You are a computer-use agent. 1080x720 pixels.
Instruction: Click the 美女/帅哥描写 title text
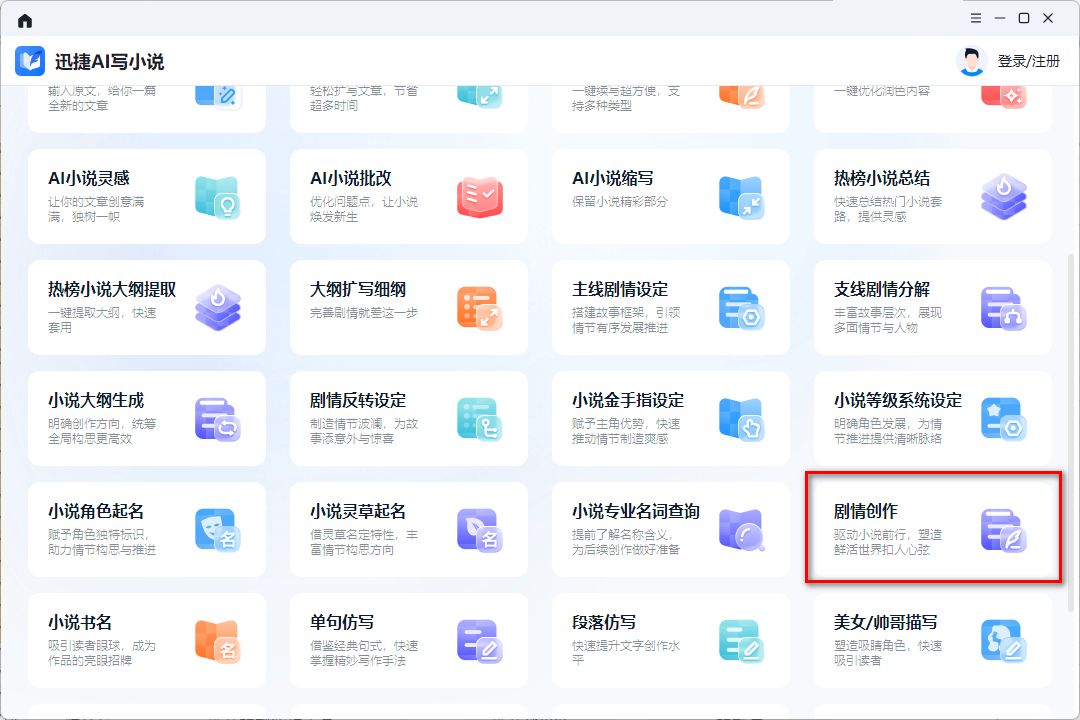tap(885, 622)
